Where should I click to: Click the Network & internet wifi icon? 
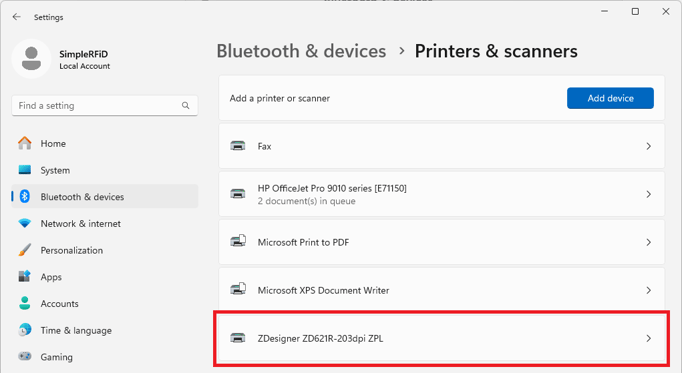click(25, 223)
